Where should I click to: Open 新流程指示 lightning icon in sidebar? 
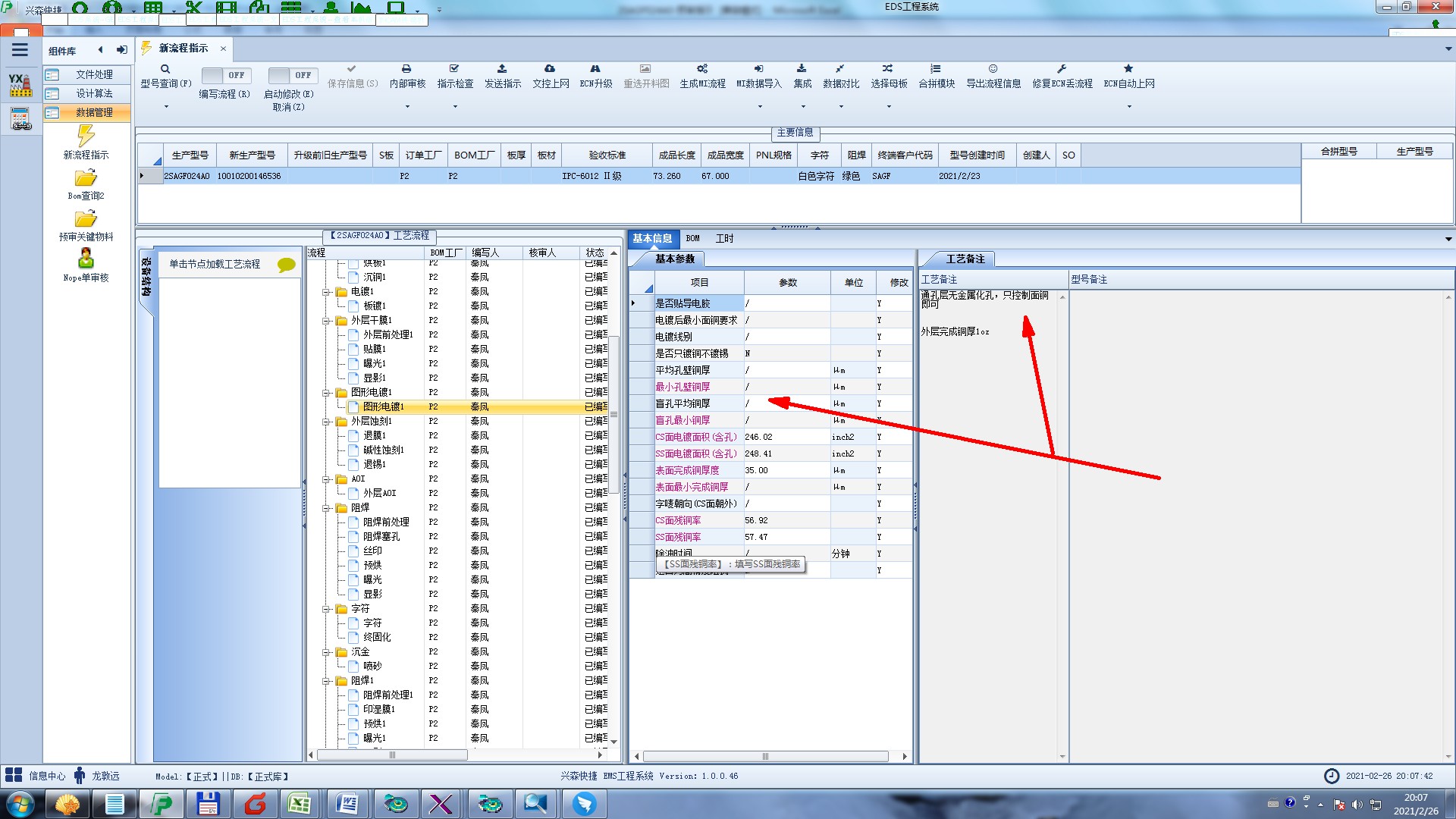[x=86, y=136]
